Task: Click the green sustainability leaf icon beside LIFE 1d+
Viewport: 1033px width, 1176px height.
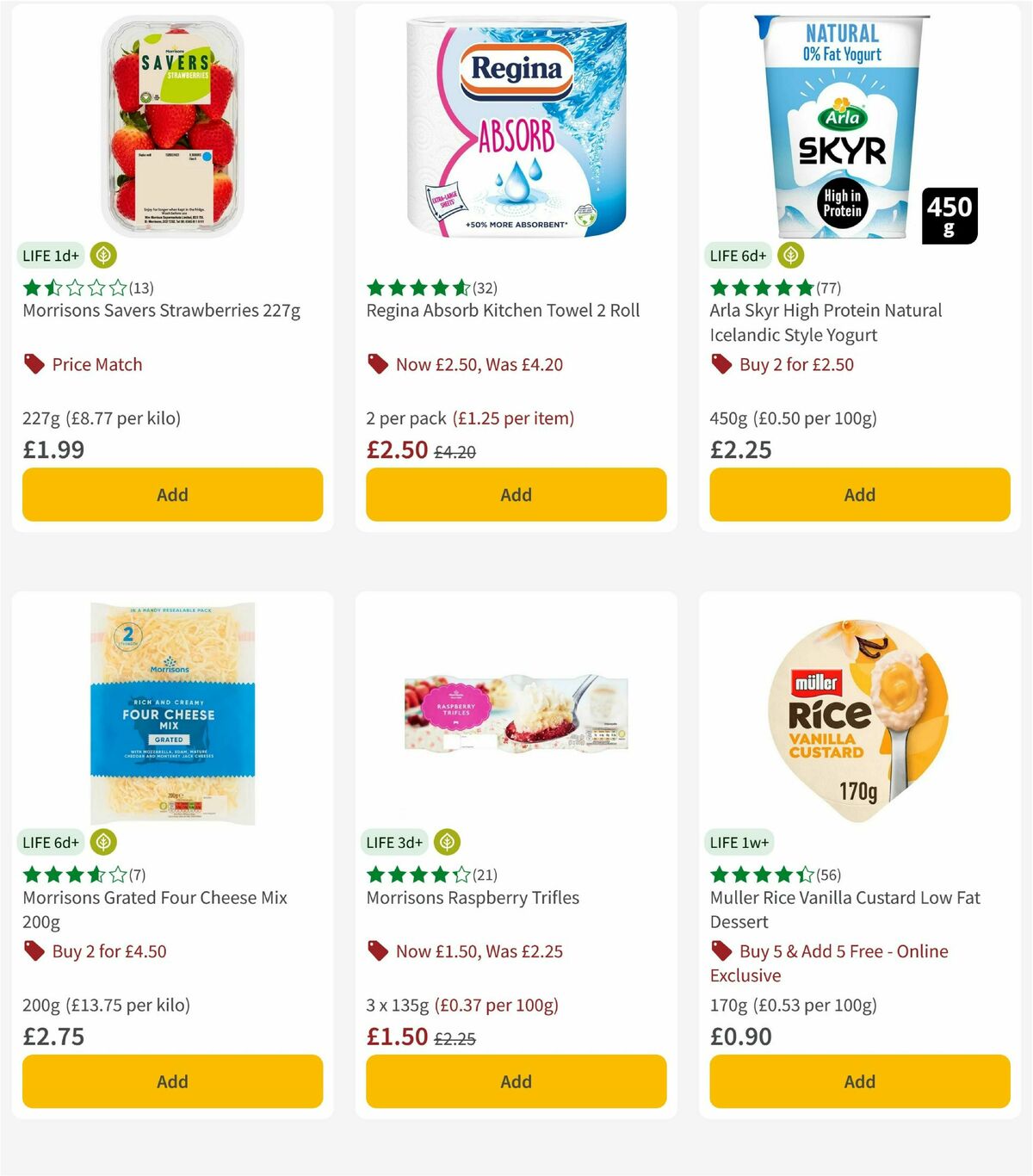Action: point(104,255)
